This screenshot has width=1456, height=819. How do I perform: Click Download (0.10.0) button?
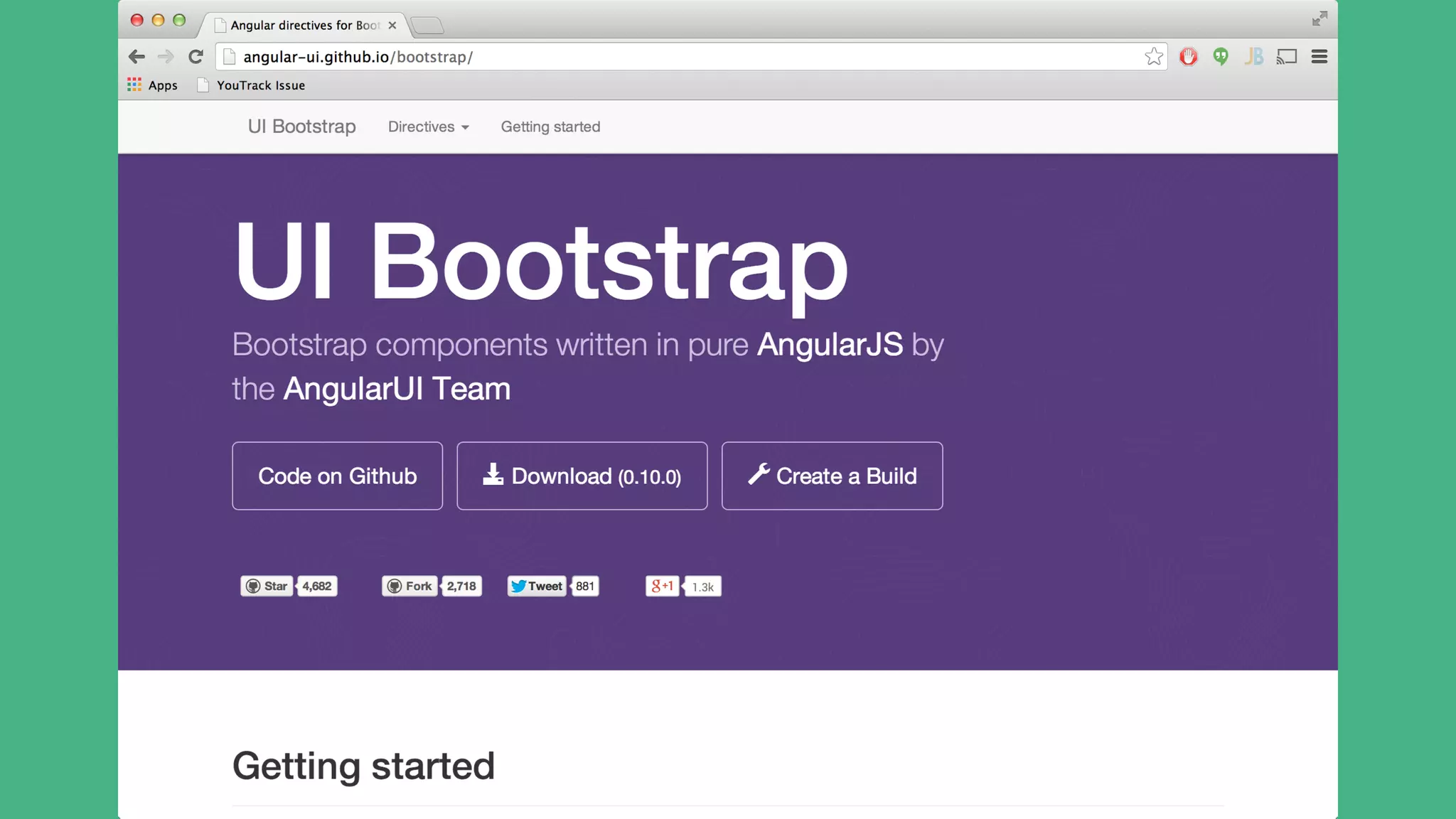(x=582, y=476)
